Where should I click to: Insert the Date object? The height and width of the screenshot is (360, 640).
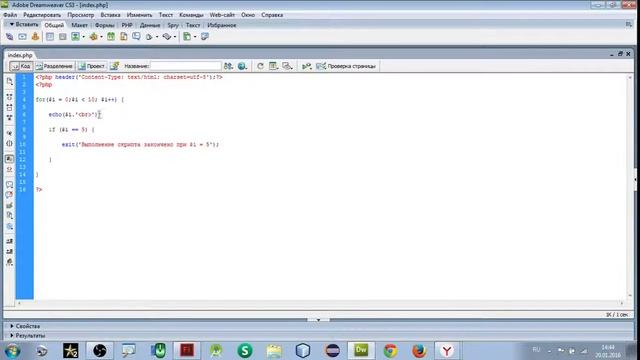point(111,37)
